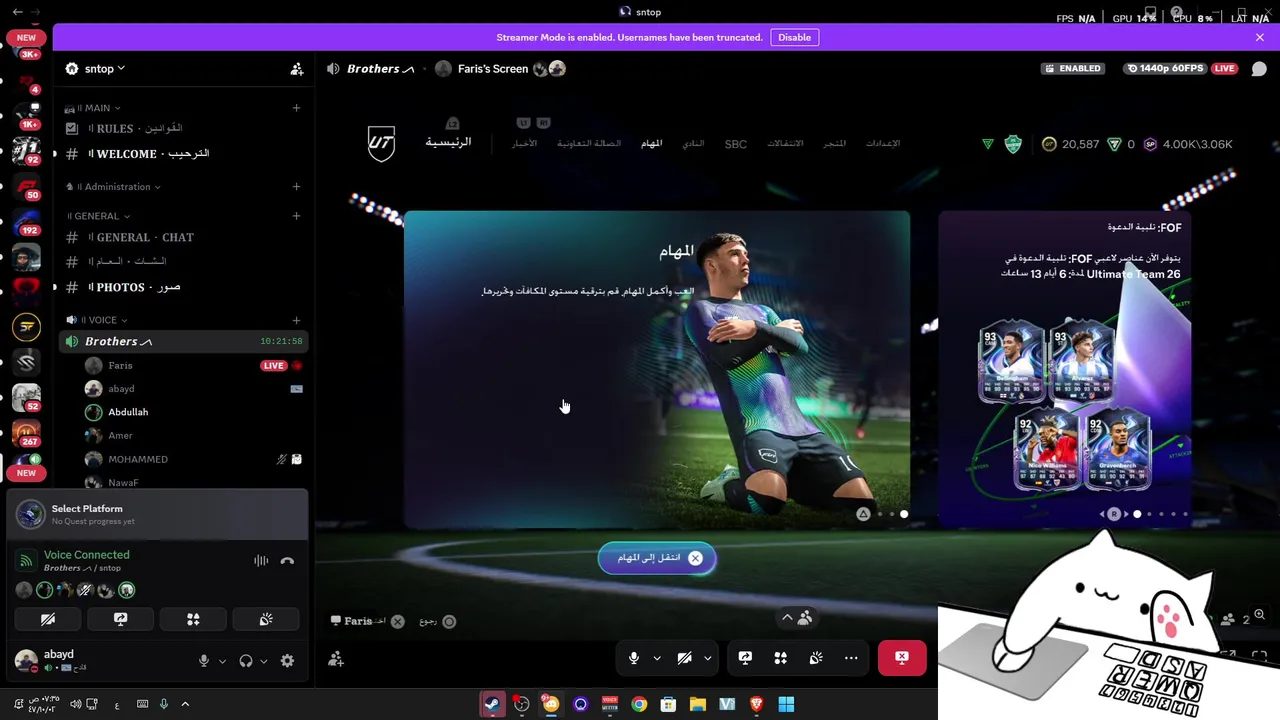Share screen from call control bar
Viewport: 1280px width, 720px height.
pyautogui.click(x=745, y=658)
